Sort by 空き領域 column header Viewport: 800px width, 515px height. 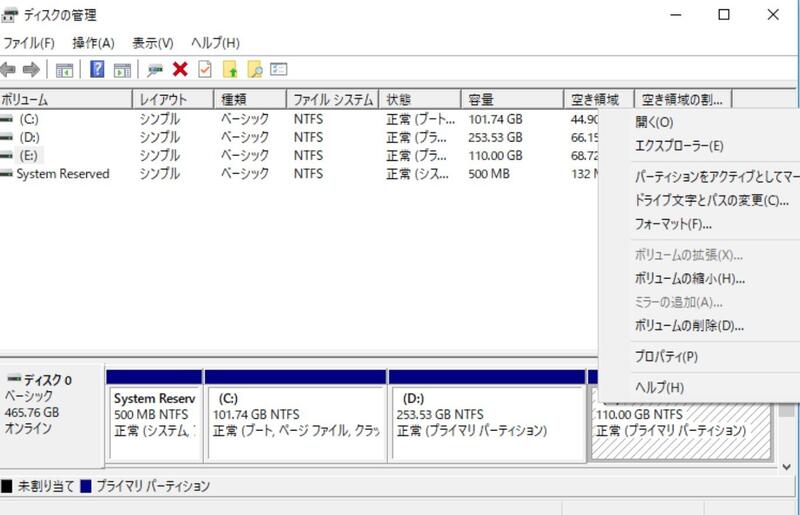tap(599, 99)
